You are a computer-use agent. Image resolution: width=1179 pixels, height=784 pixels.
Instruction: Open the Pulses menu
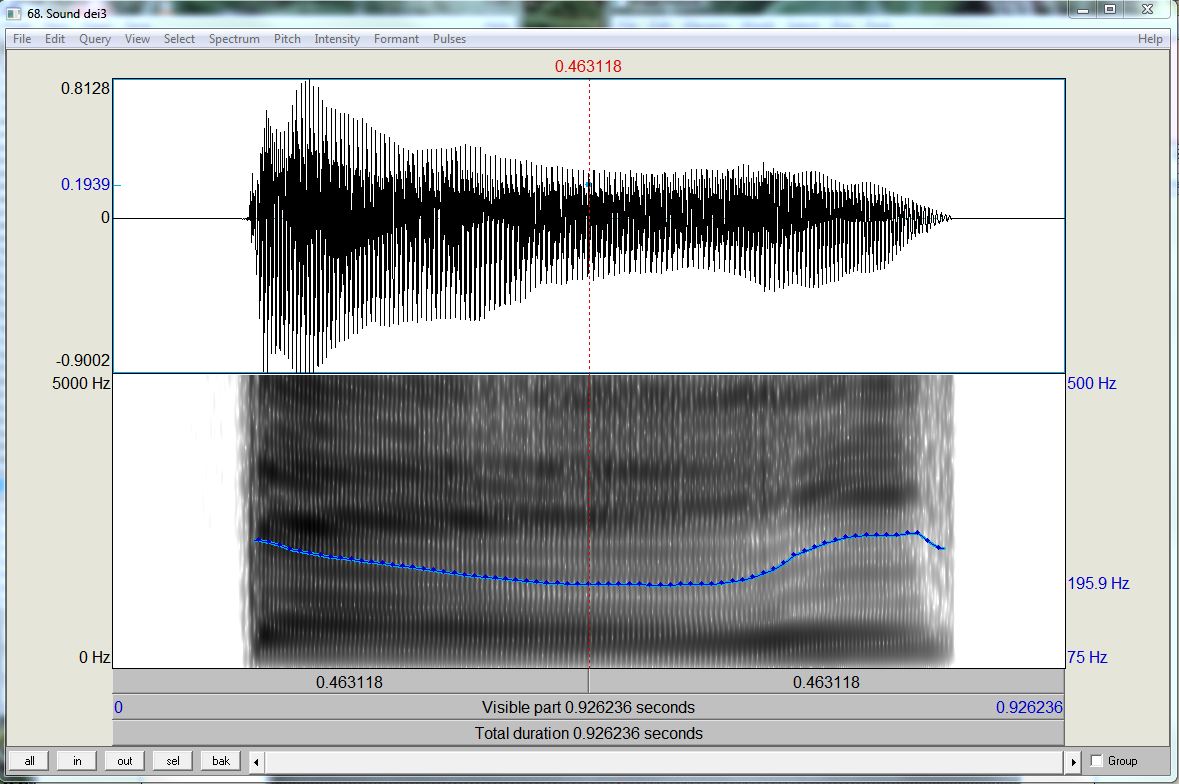tap(449, 39)
